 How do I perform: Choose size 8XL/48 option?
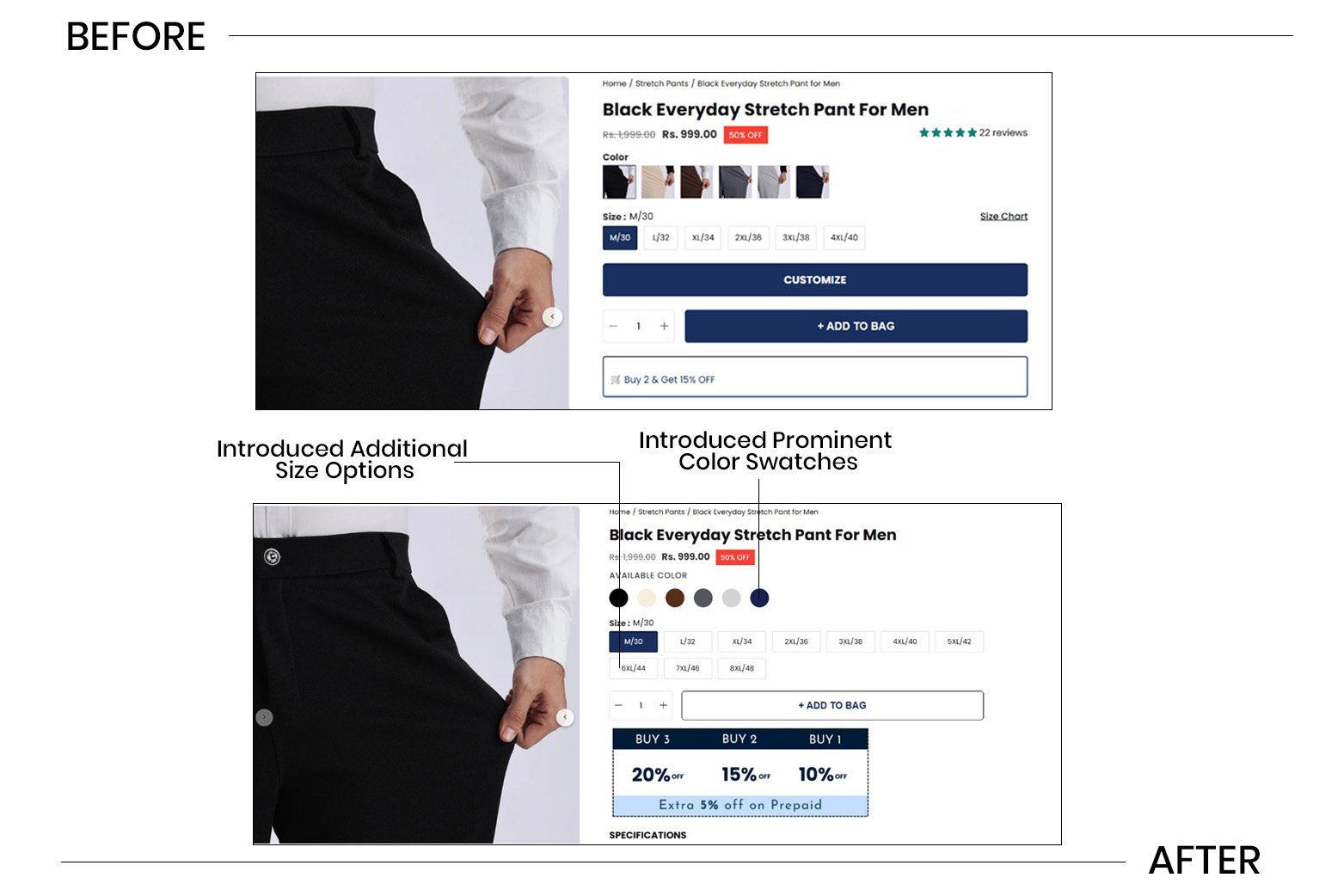[741, 668]
